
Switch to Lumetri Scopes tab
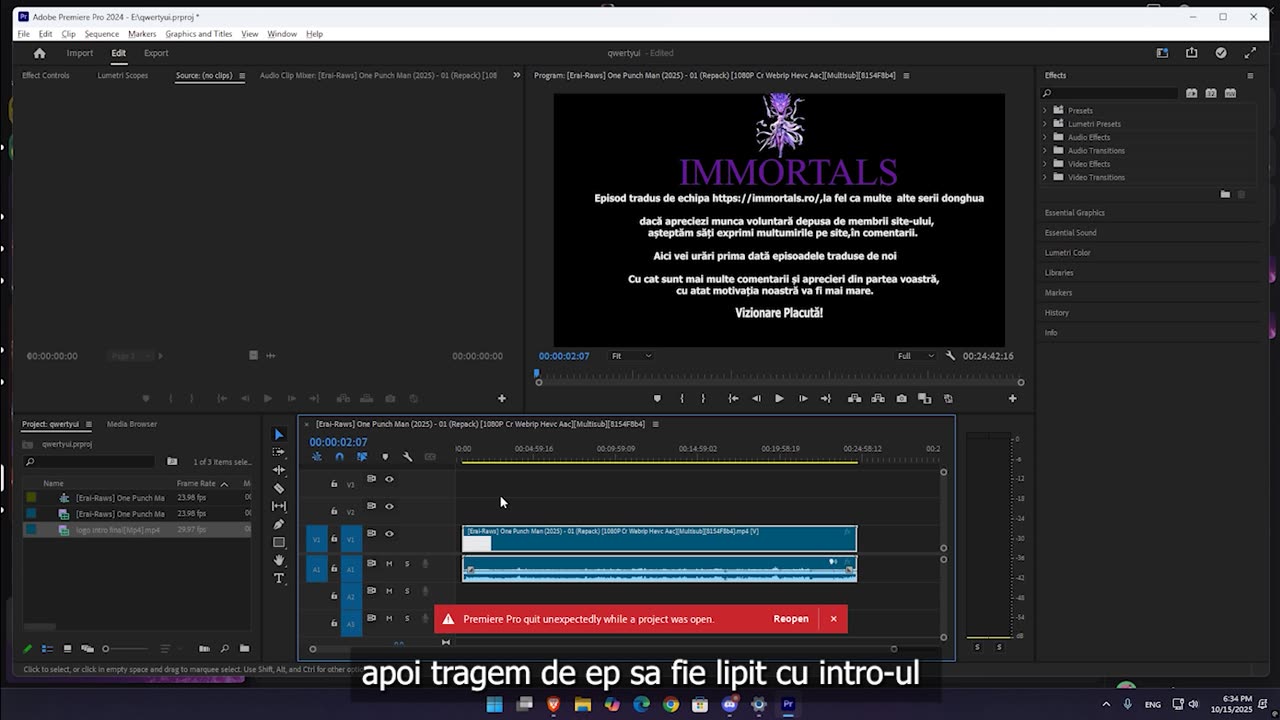[x=123, y=75]
